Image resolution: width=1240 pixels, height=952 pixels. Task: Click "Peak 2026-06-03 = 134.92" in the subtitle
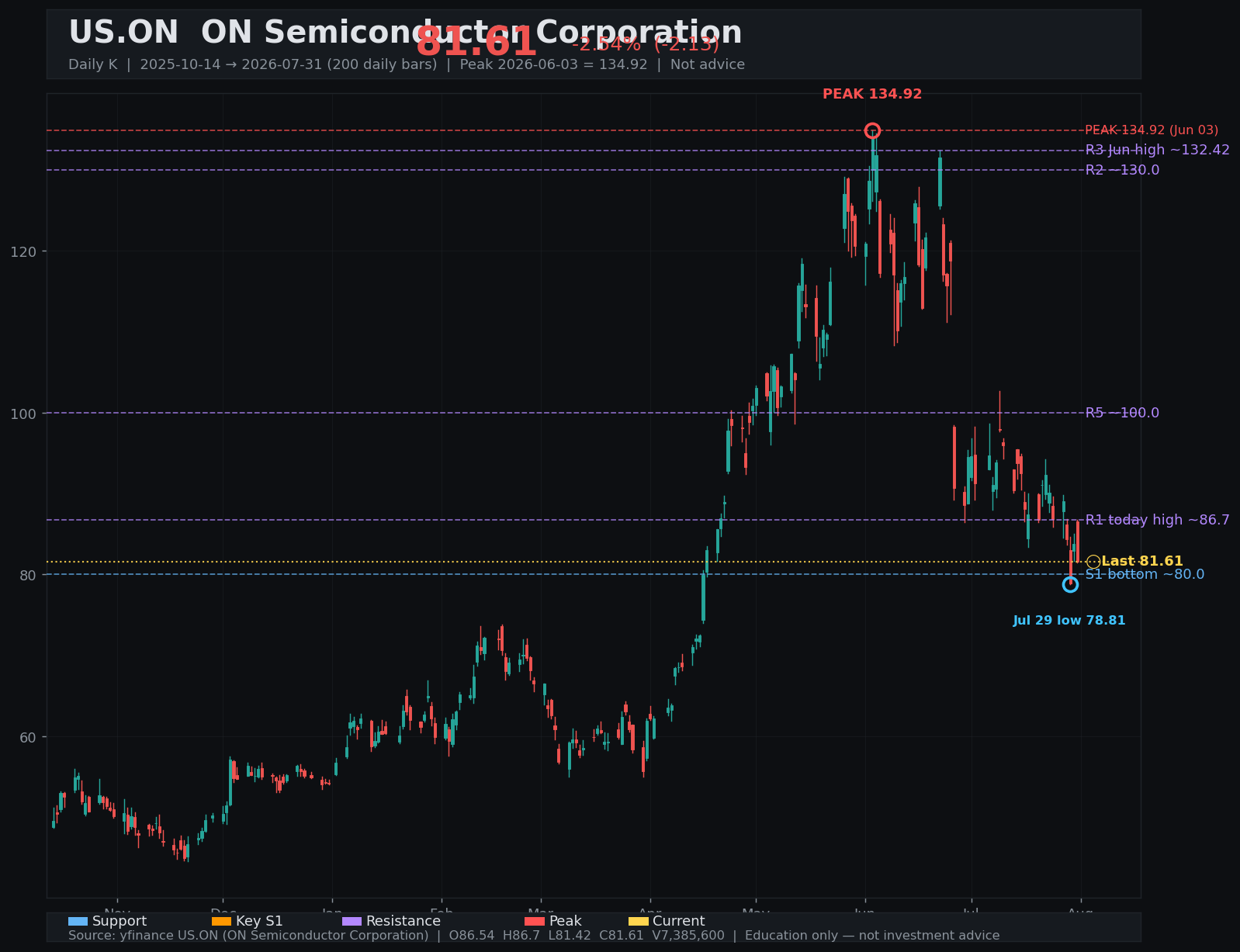pos(553,64)
